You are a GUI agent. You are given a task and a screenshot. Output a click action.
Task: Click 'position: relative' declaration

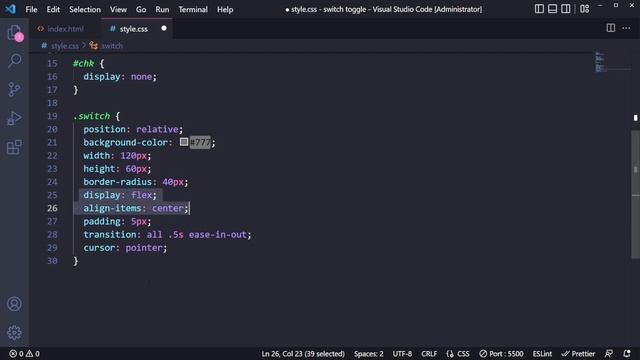(133, 129)
